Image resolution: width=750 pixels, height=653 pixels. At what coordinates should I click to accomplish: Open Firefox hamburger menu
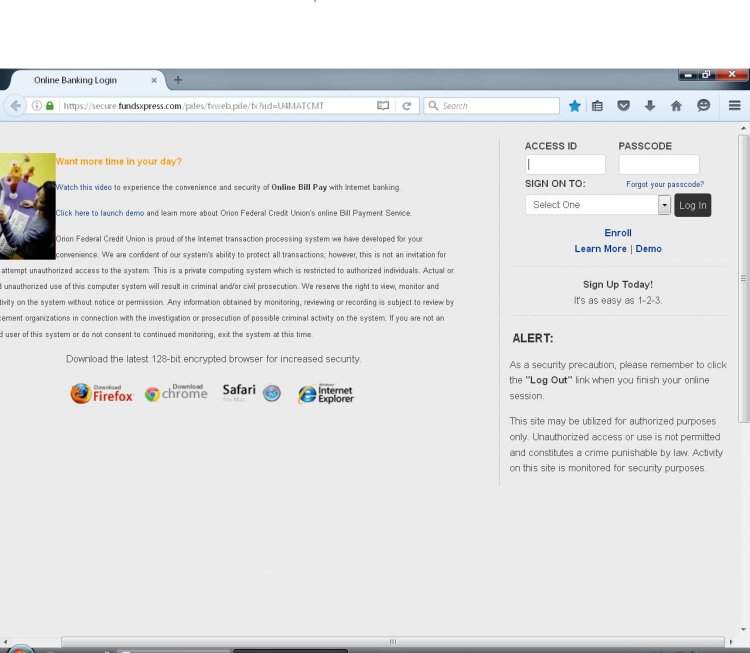(735, 105)
